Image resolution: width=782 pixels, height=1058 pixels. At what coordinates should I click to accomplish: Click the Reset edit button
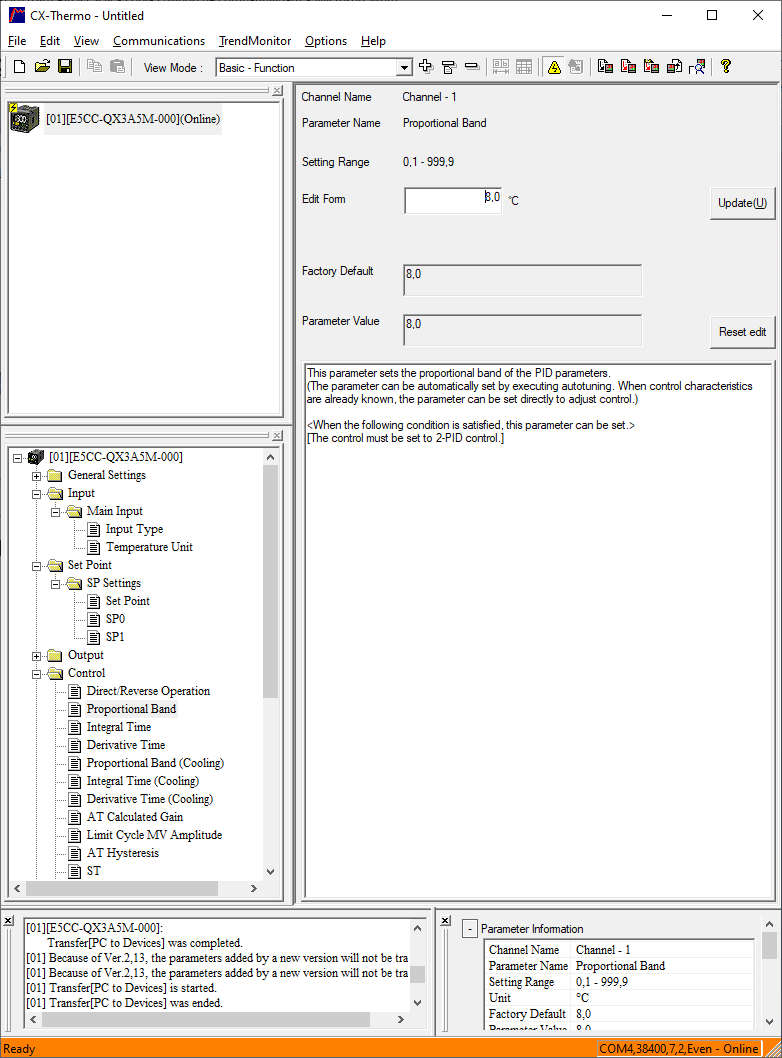pos(742,332)
